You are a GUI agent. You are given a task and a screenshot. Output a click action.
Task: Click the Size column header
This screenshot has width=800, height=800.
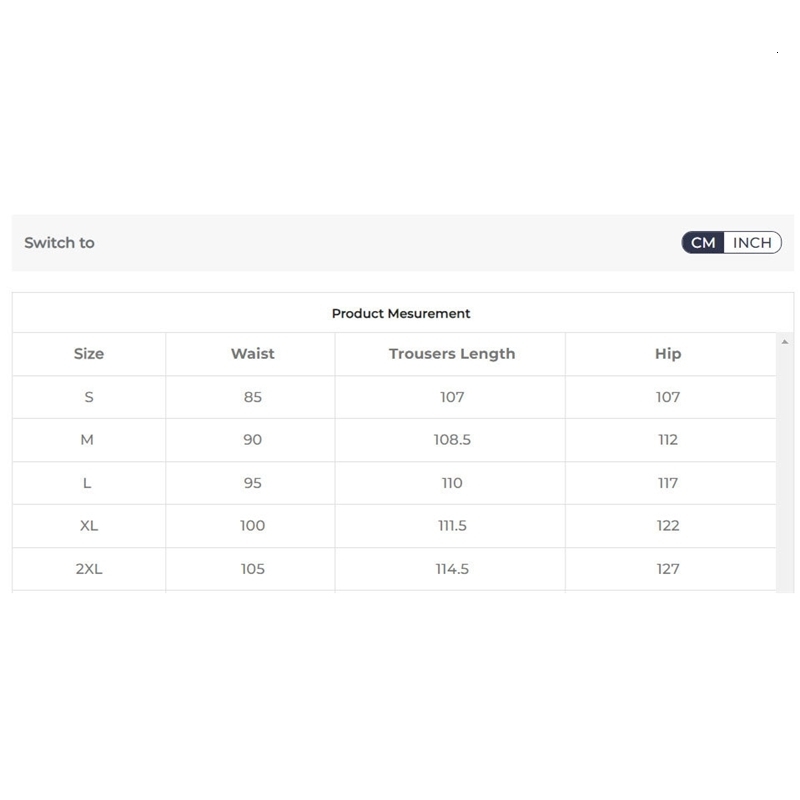[89, 354]
